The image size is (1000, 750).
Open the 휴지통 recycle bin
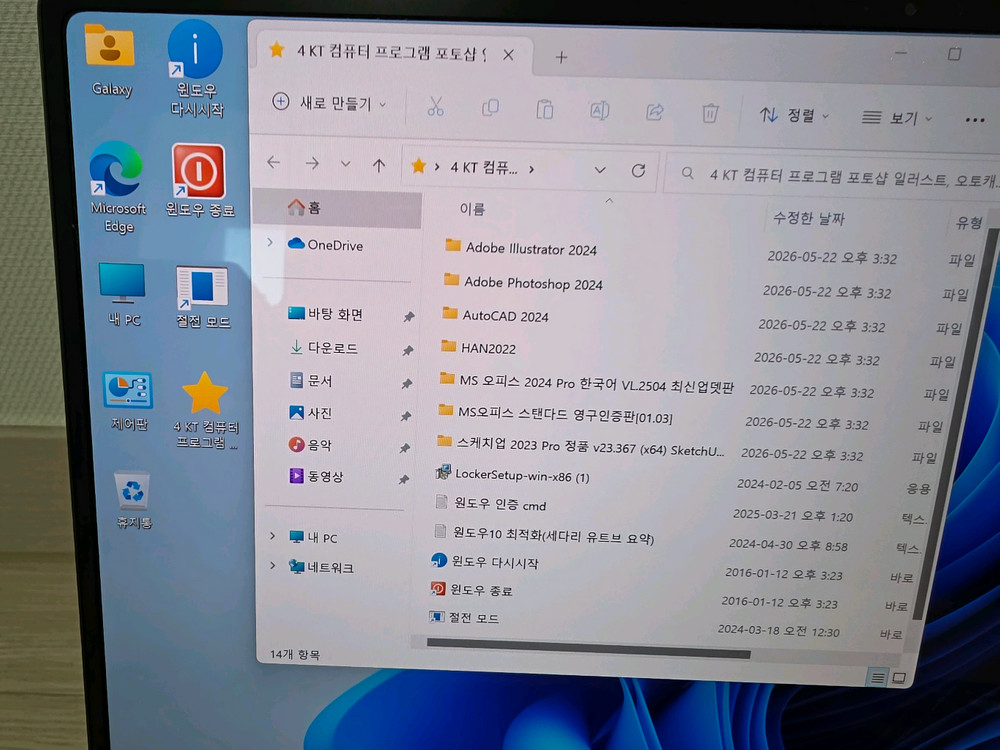[x=133, y=500]
